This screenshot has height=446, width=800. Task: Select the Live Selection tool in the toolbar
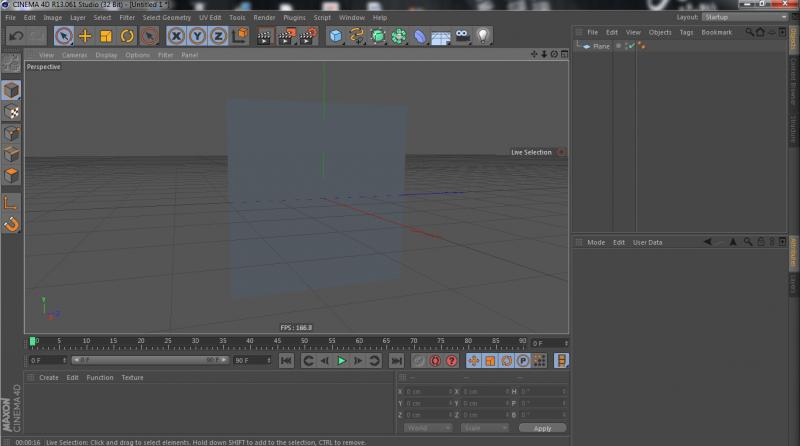pyautogui.click(x=64, y=36)
